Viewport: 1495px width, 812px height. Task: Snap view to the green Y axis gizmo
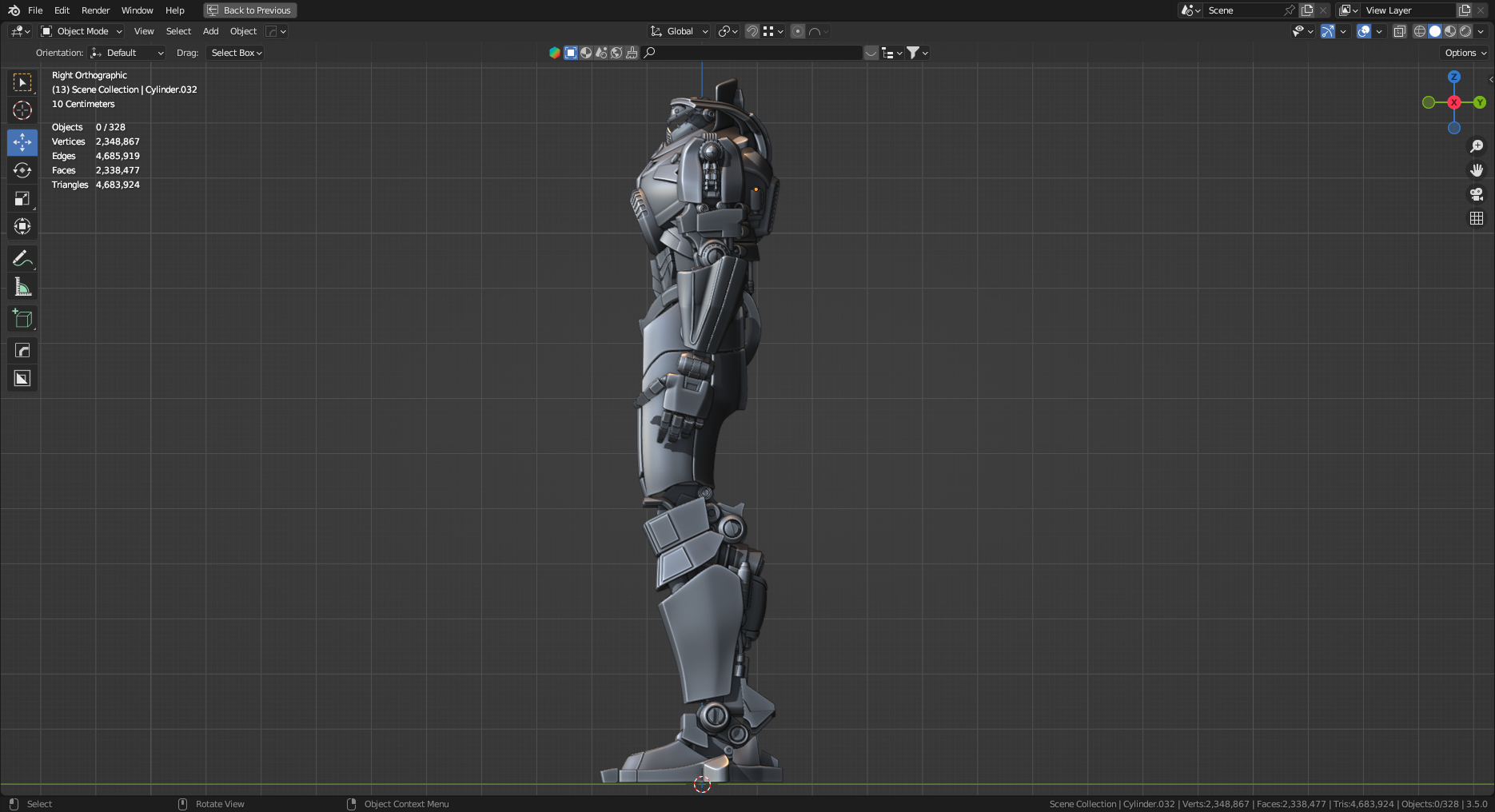pos(1480,102)
